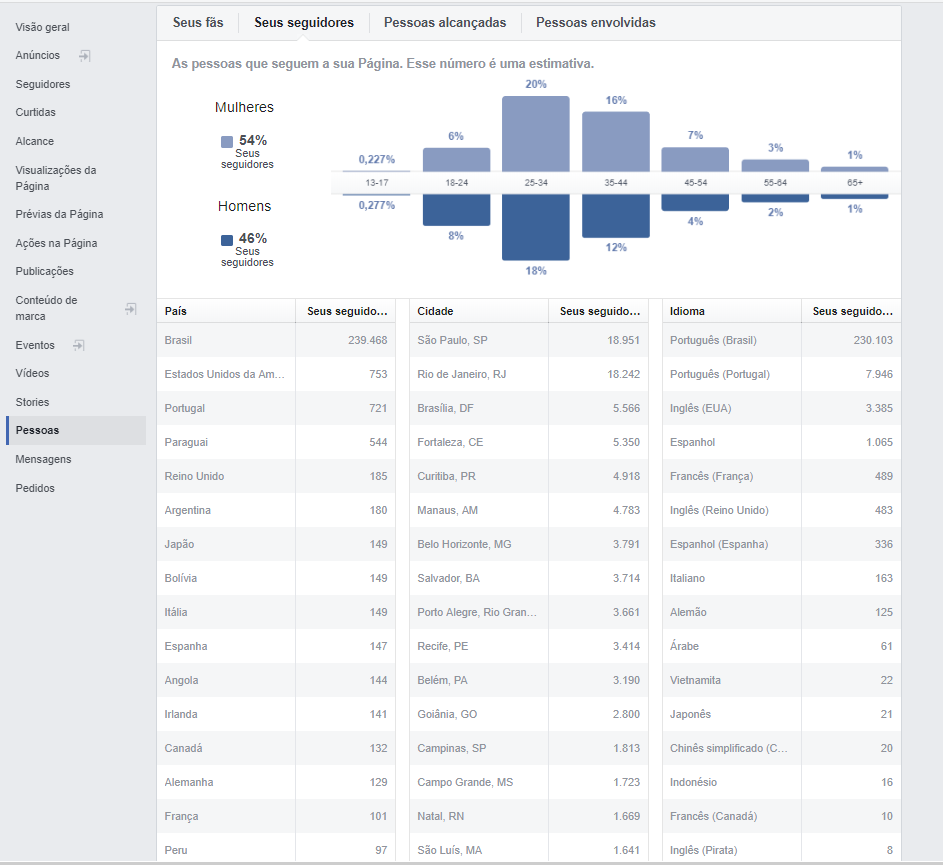Open Seguidores in the sidebar

[x=43, y=84]
